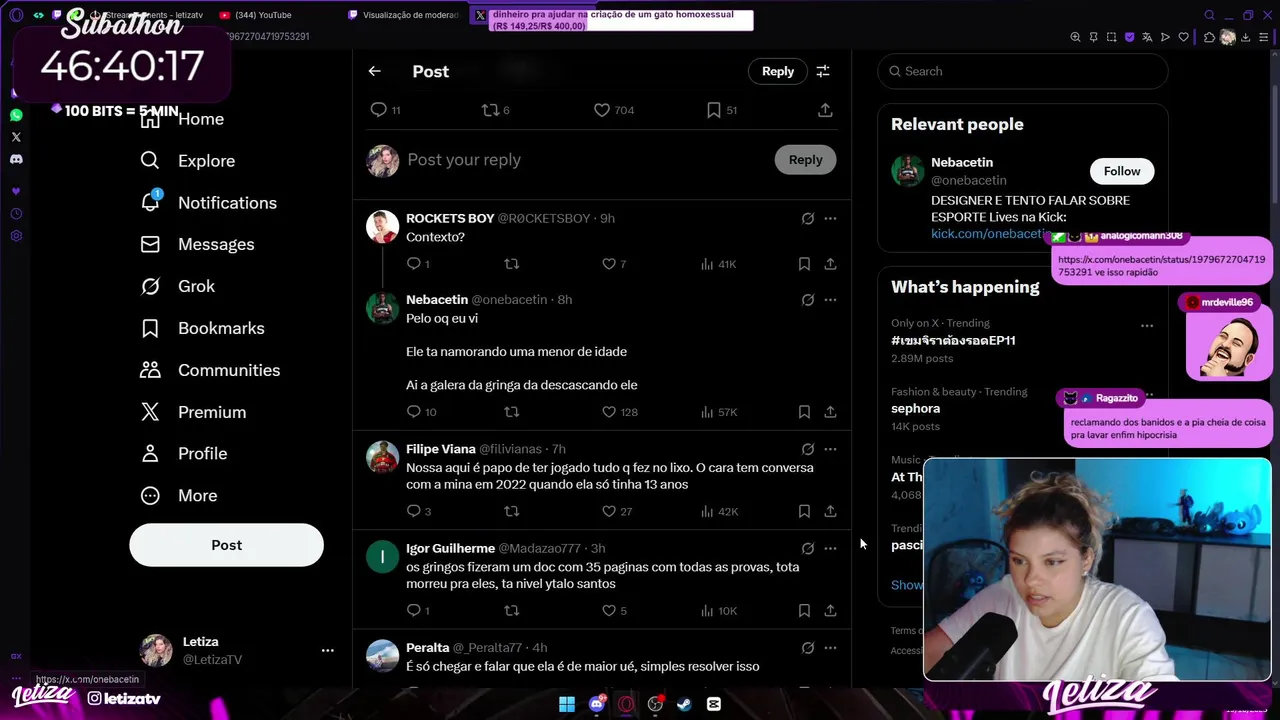The height and width of the screenshot is (720, 1280).
Task: View analytics of ROCKETS BOY reply 41K
Action: tap(718, 264)
